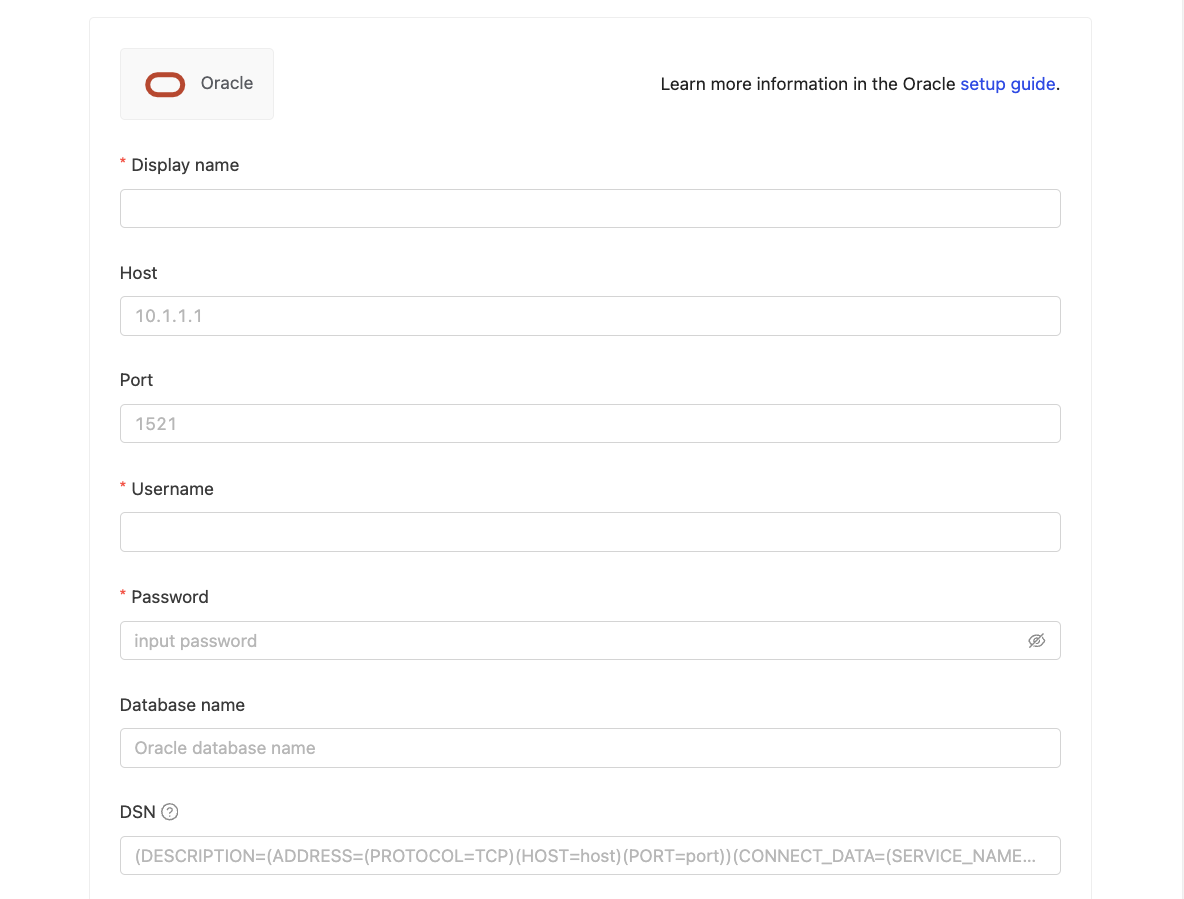
Task: Click the Display name label
Action: pyautogui.click(x=185, y=165)
